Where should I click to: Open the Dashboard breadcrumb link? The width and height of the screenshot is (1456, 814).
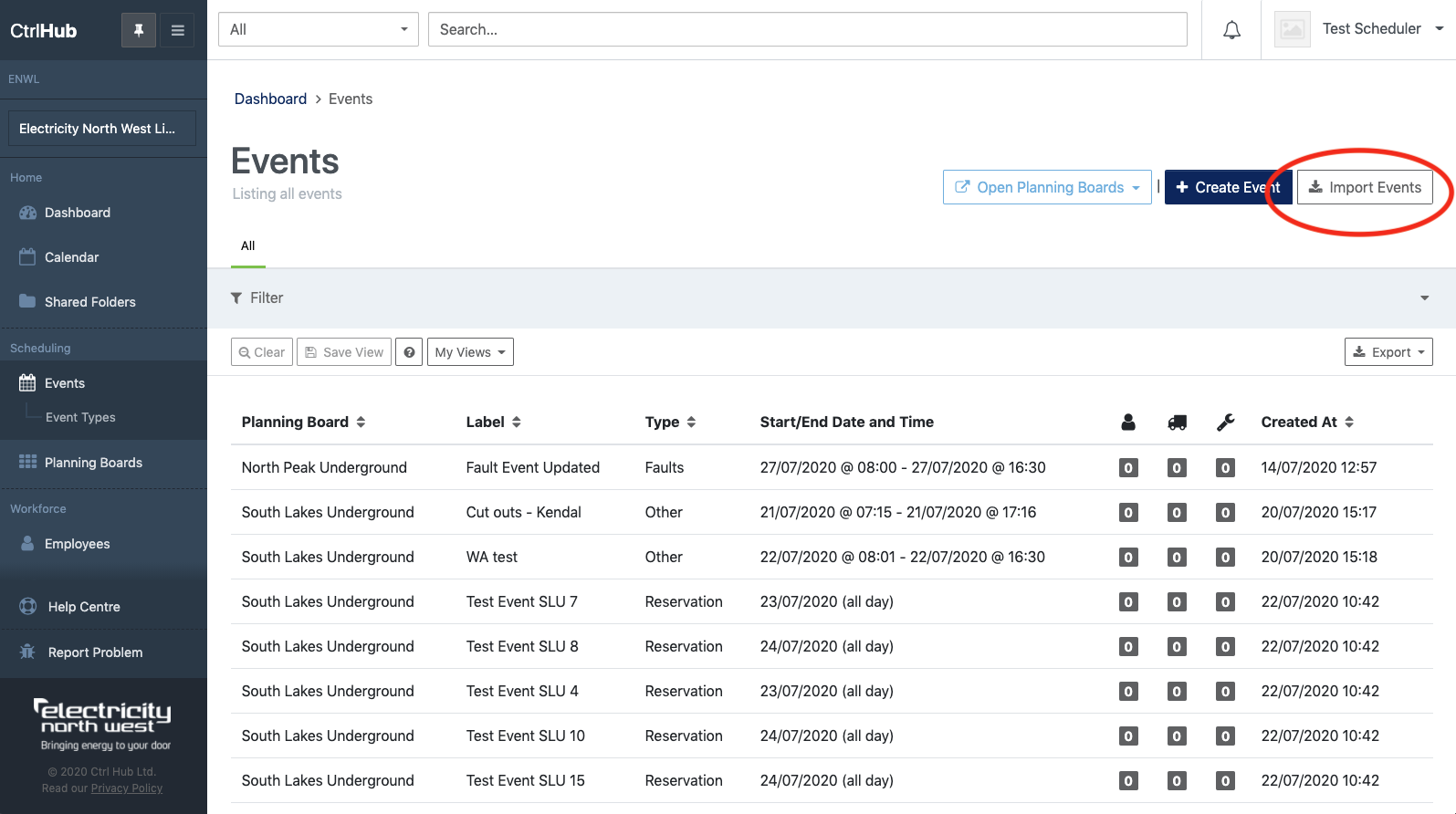[270, 99]
